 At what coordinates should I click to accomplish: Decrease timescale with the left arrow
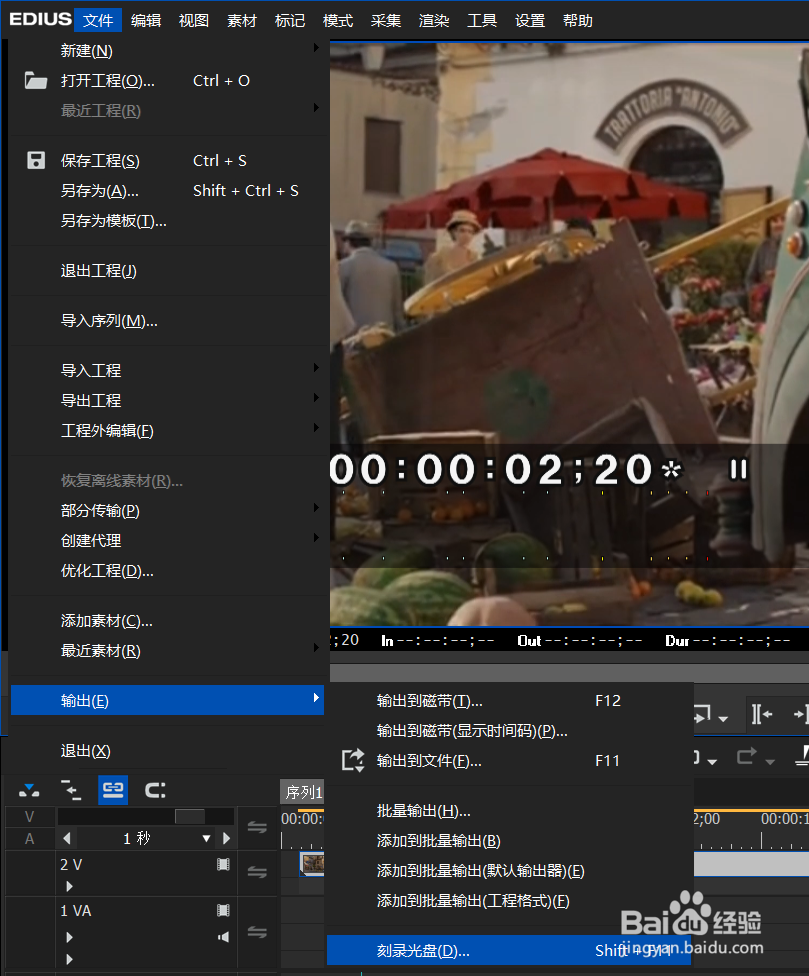(x=67, y=838)
